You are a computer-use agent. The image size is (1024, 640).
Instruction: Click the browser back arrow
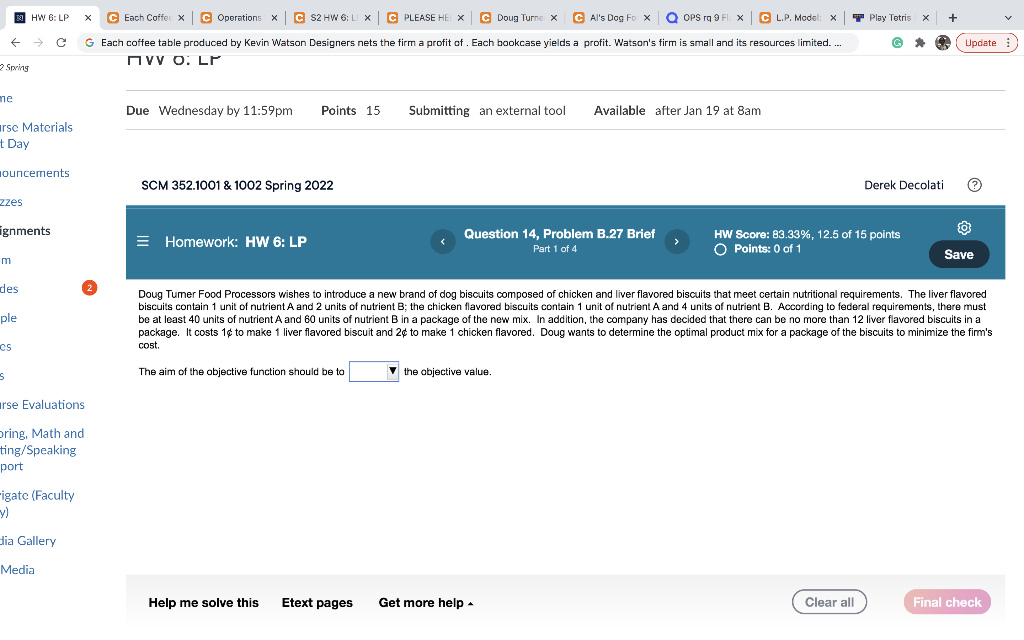tap(16, 42)
